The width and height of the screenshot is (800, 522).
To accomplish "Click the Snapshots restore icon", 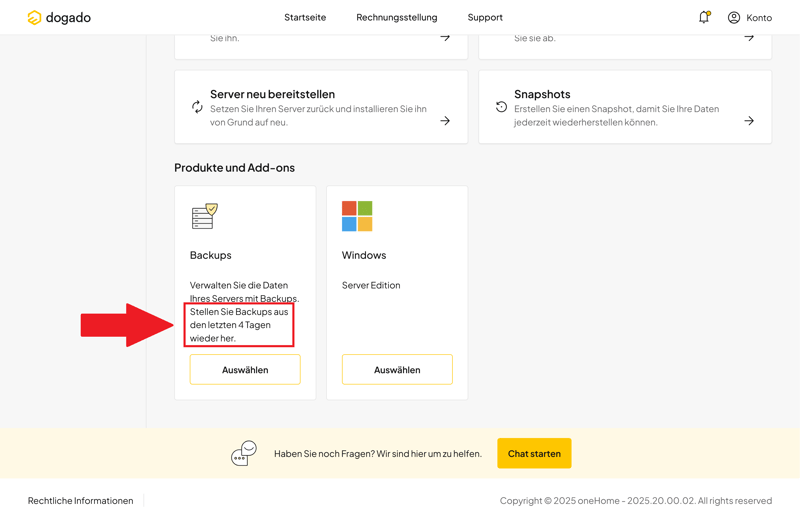I will (501, 107).
